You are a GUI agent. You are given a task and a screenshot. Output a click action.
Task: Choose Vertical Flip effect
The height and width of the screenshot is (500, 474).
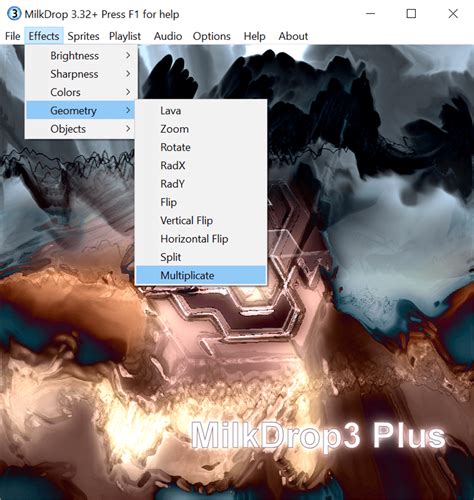[201, 221]
